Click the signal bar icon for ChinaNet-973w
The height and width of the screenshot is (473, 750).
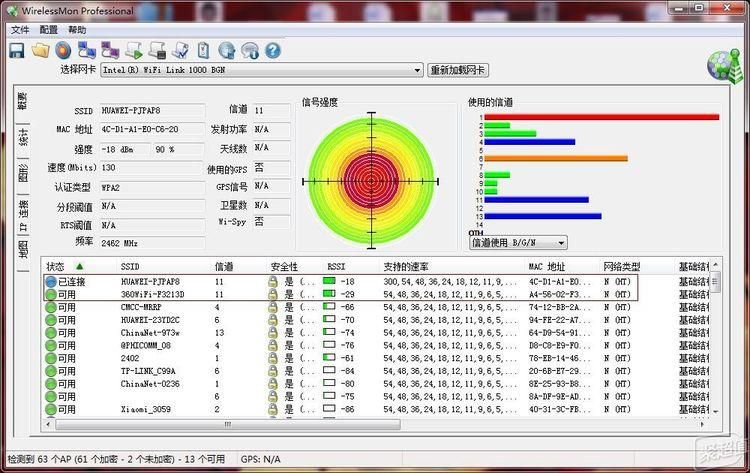click(x=329, y=332)
